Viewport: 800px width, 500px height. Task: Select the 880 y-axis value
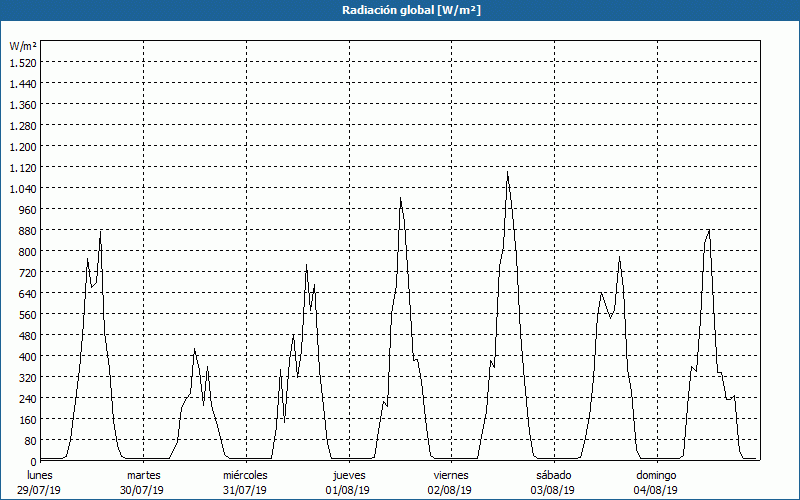[x=28, y=231]
